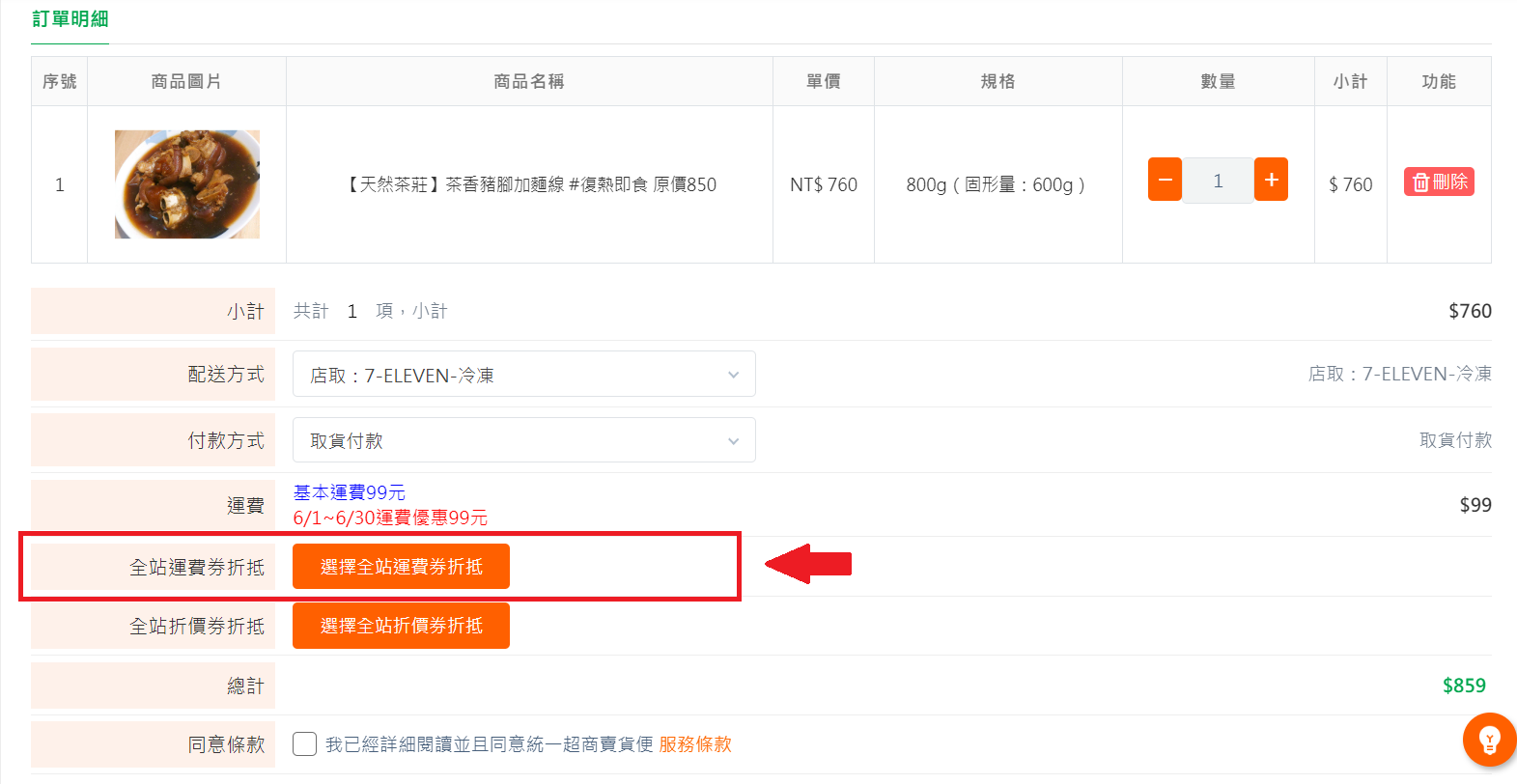The height and width of the screenshot is (784, 1517).
Task: Select the 訂單明細 tab
Action: tap(70, 19)
